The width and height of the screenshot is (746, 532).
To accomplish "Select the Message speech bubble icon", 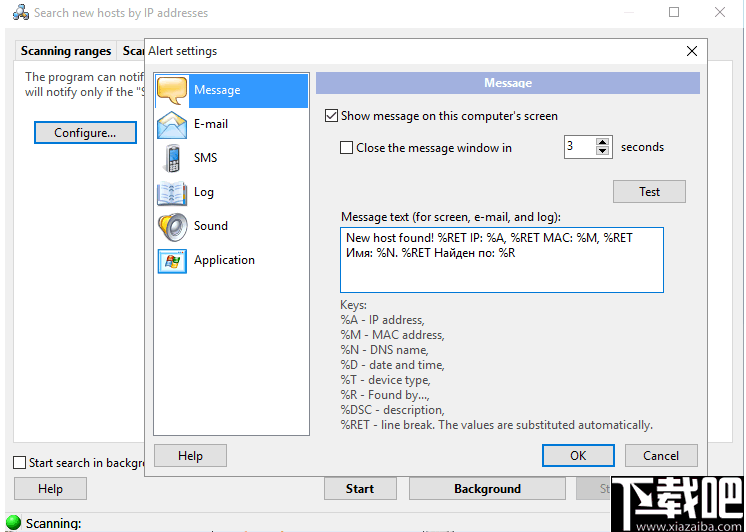I will (172, 90).
